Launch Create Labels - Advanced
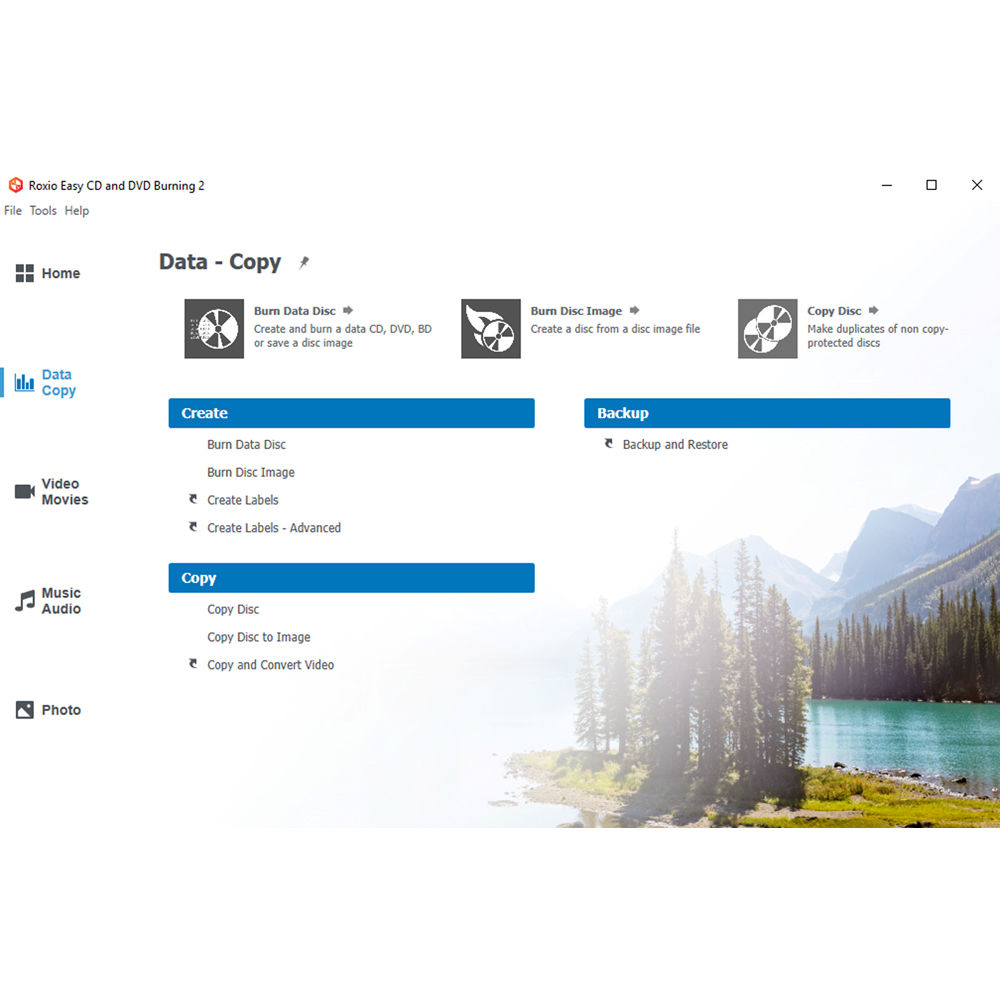1000x1000 pixels. (x=273, y=528)
